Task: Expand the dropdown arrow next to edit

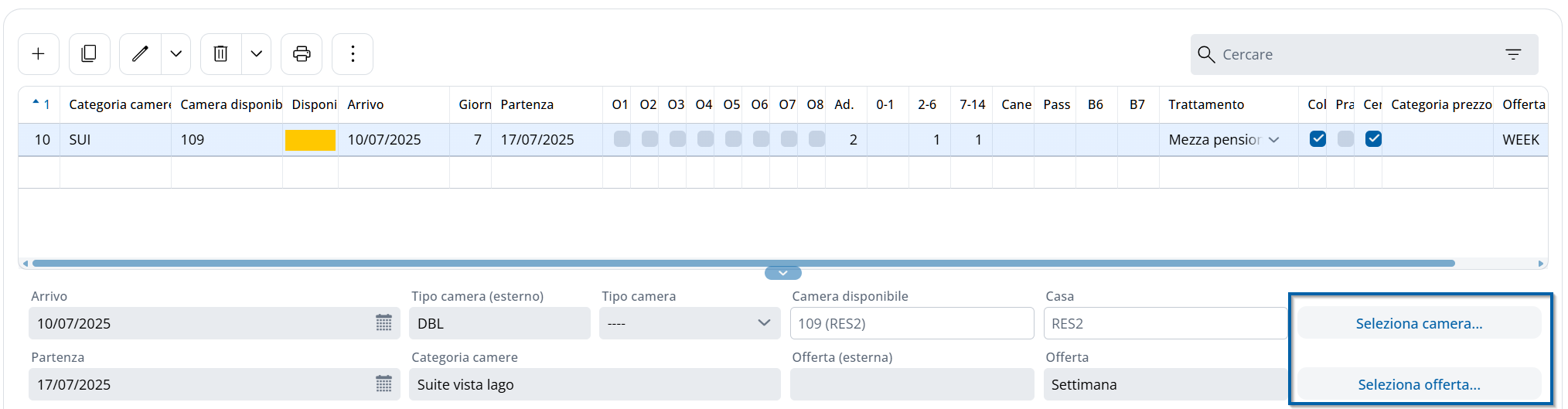Action: [x=176, y=54]
